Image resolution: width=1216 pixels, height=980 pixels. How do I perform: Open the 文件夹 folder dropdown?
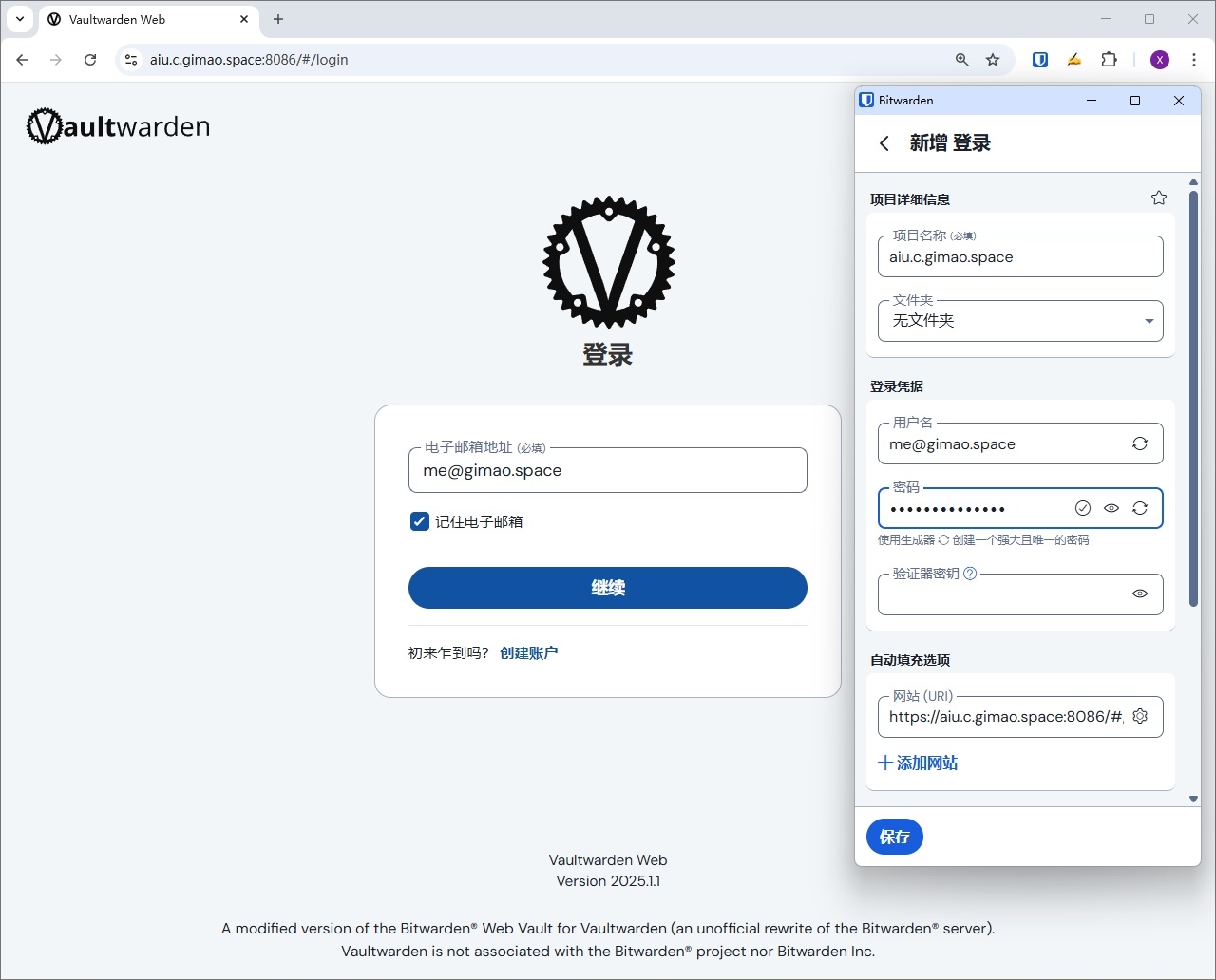coord(1020,321)
